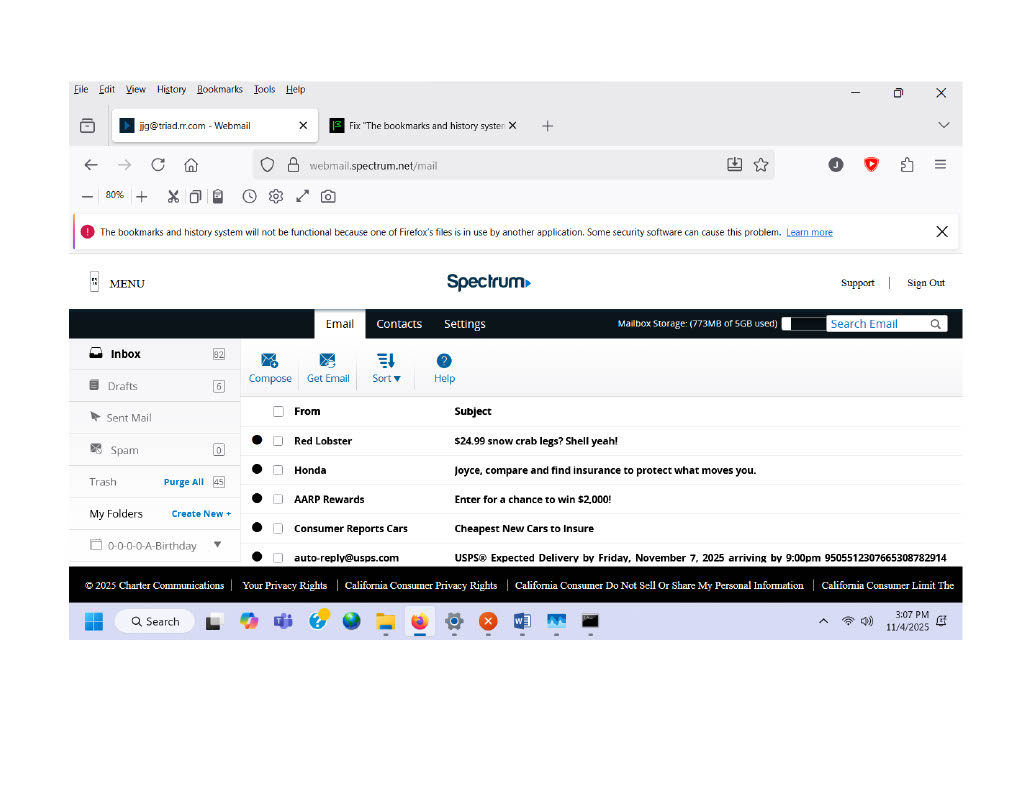This screenshot has width=1024, height=791.
Task: Click the Windows Start button
Action: point(94,621)
